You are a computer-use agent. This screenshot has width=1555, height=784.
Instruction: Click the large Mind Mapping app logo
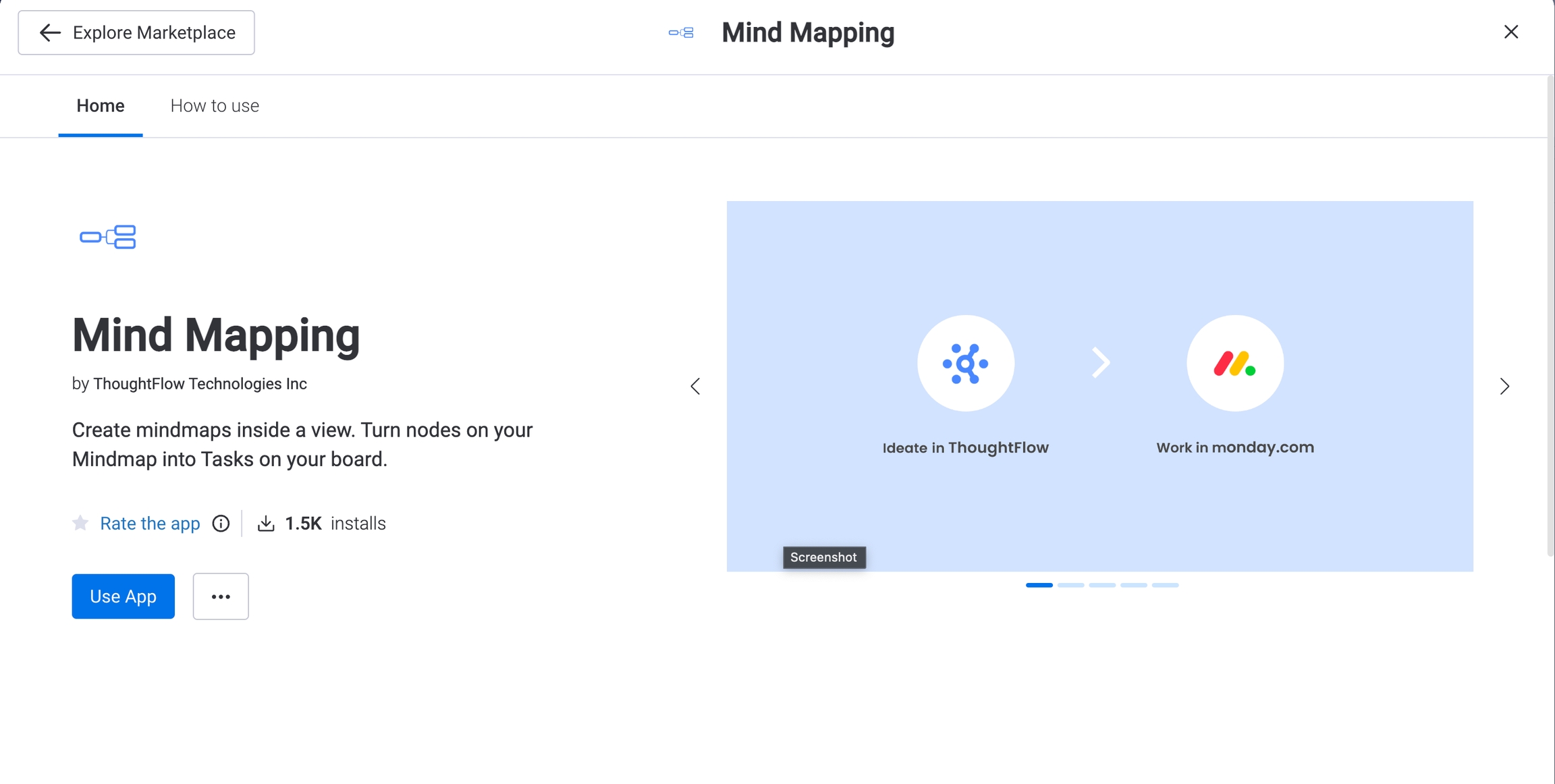[x=108, y=237]
